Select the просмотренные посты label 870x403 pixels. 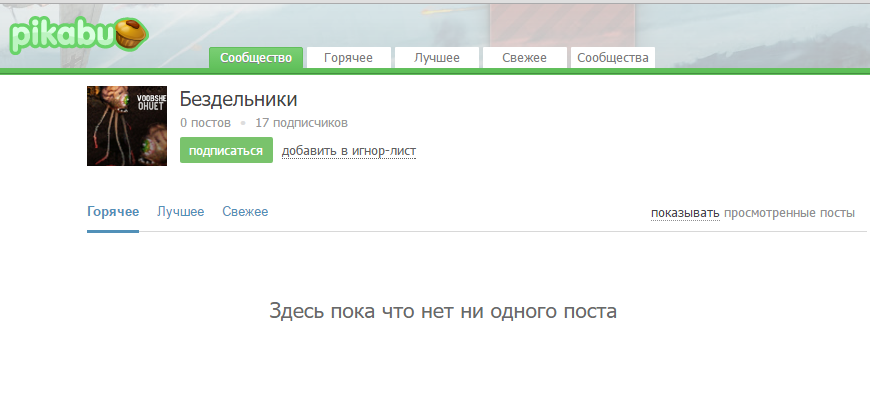click(790, 213)
